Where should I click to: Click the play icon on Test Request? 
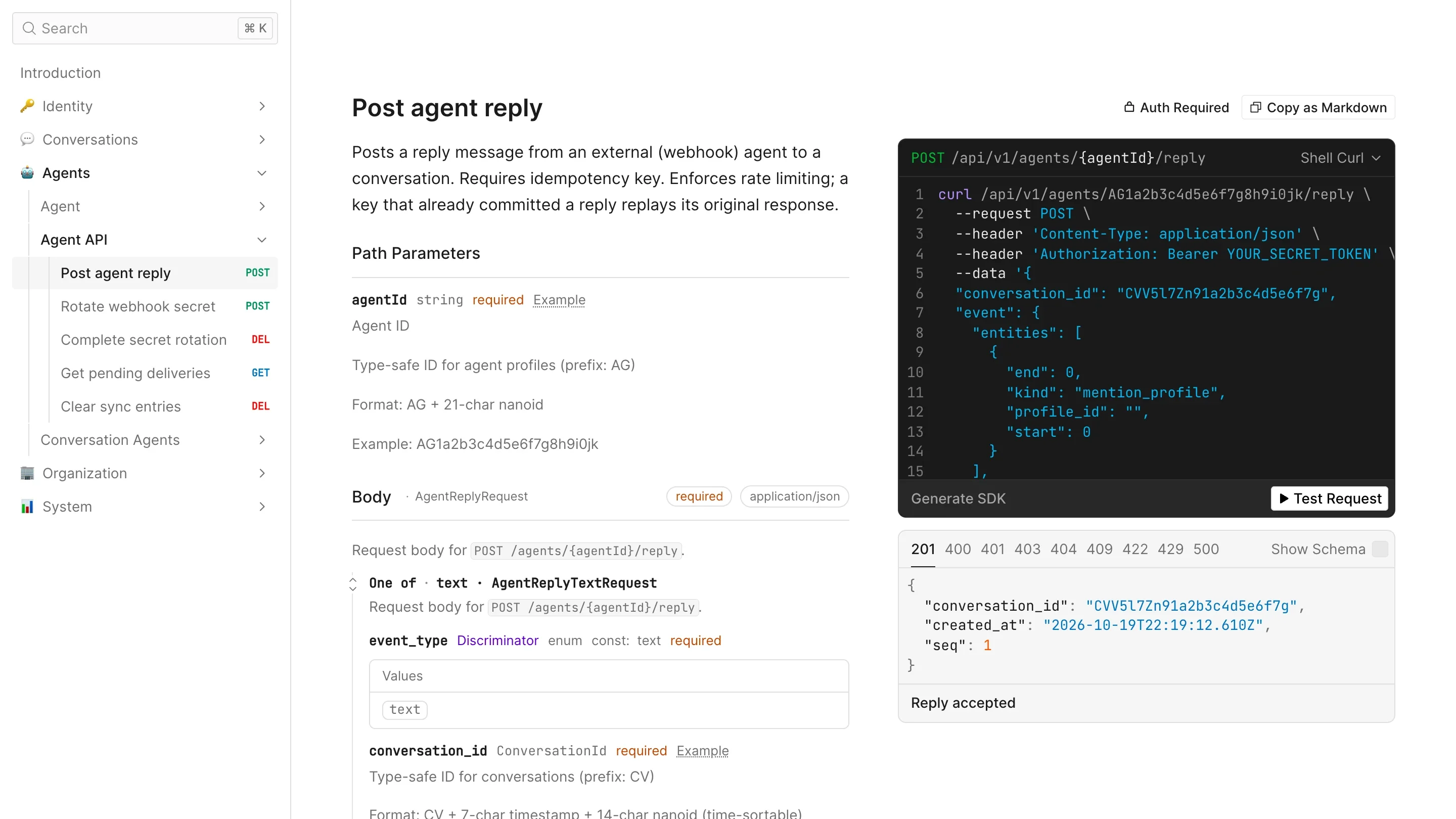pos(1284,498)
